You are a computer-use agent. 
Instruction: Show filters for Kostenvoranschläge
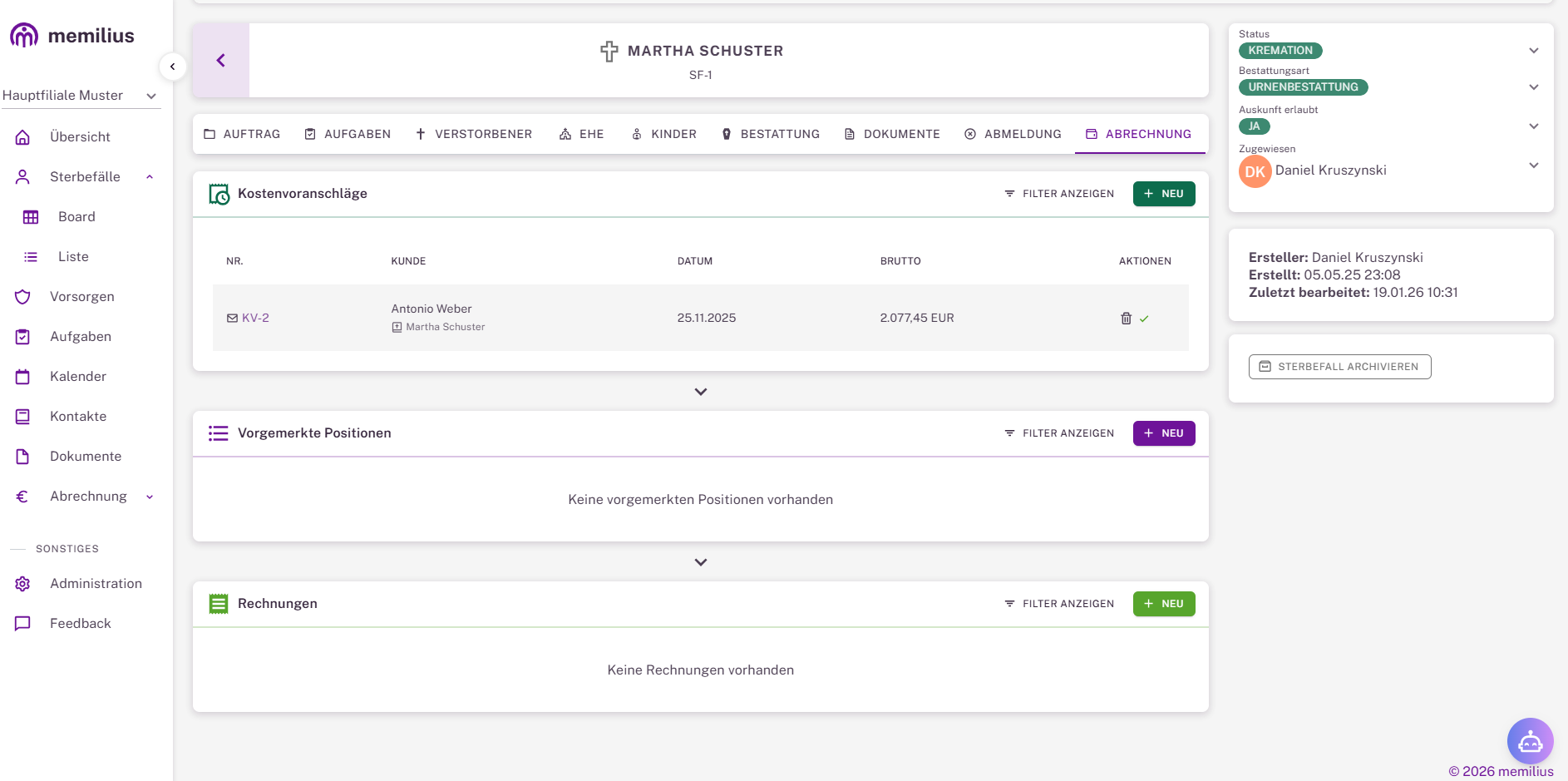1059,194
